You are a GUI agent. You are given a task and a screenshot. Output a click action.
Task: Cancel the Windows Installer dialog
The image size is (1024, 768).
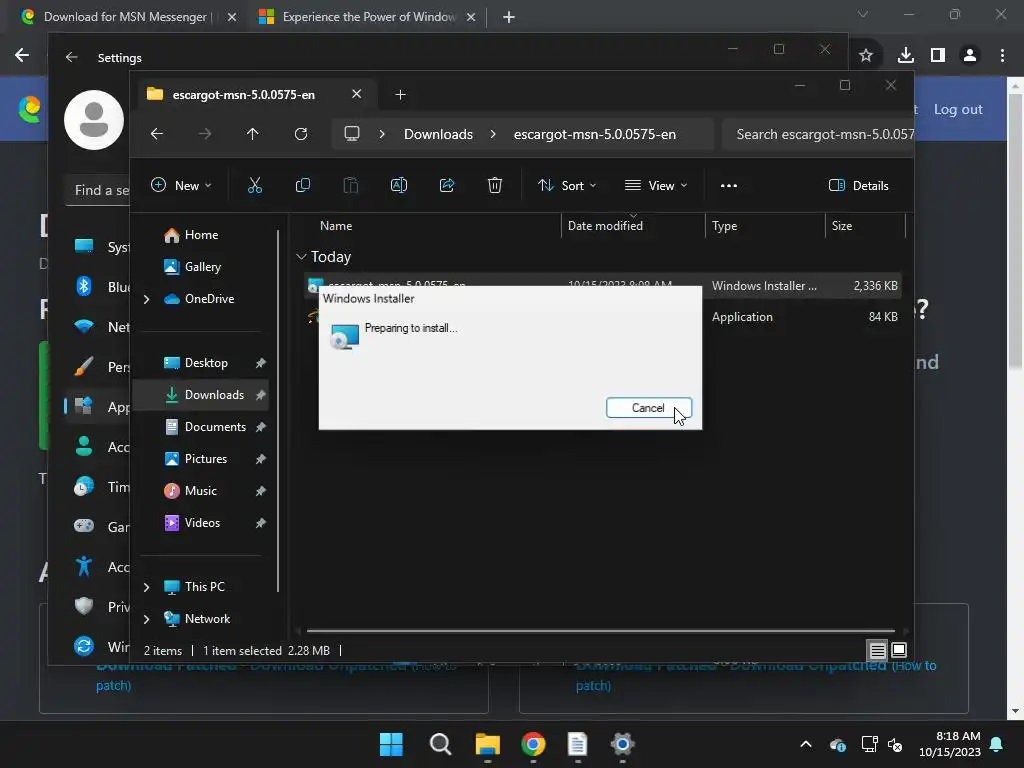click(648, 408)
